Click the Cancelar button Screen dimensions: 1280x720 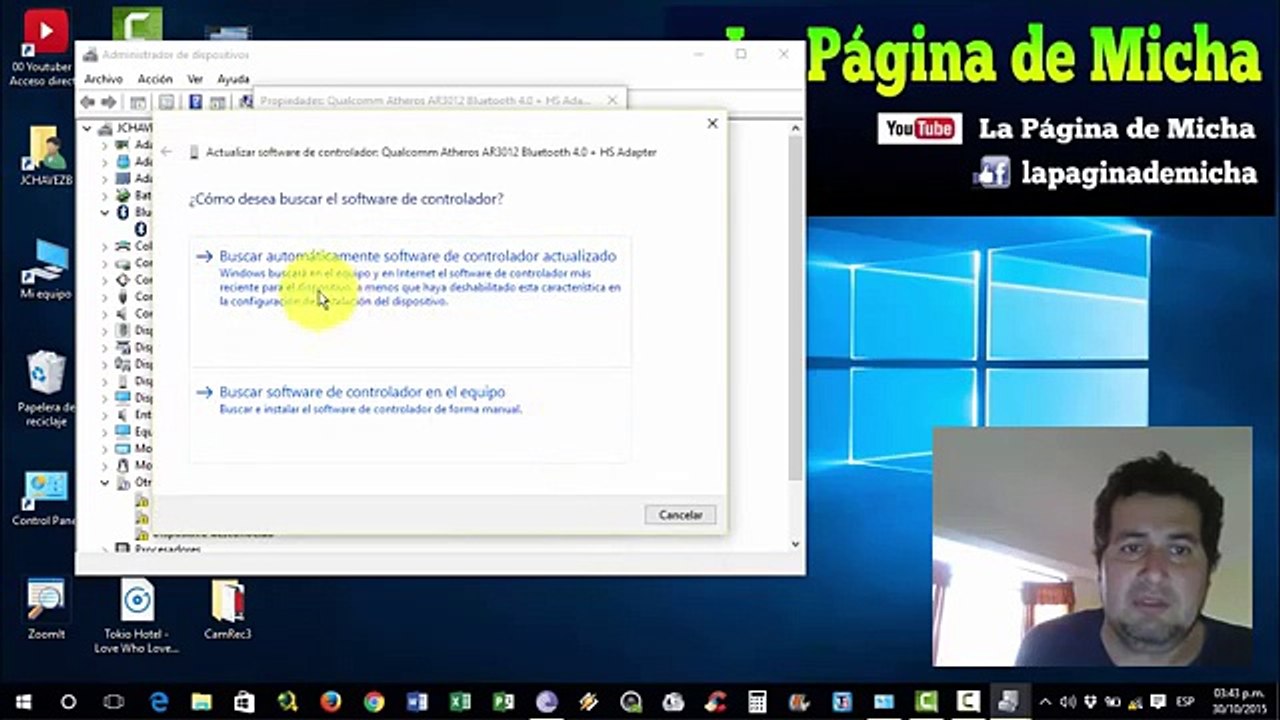tap(680, 514)
